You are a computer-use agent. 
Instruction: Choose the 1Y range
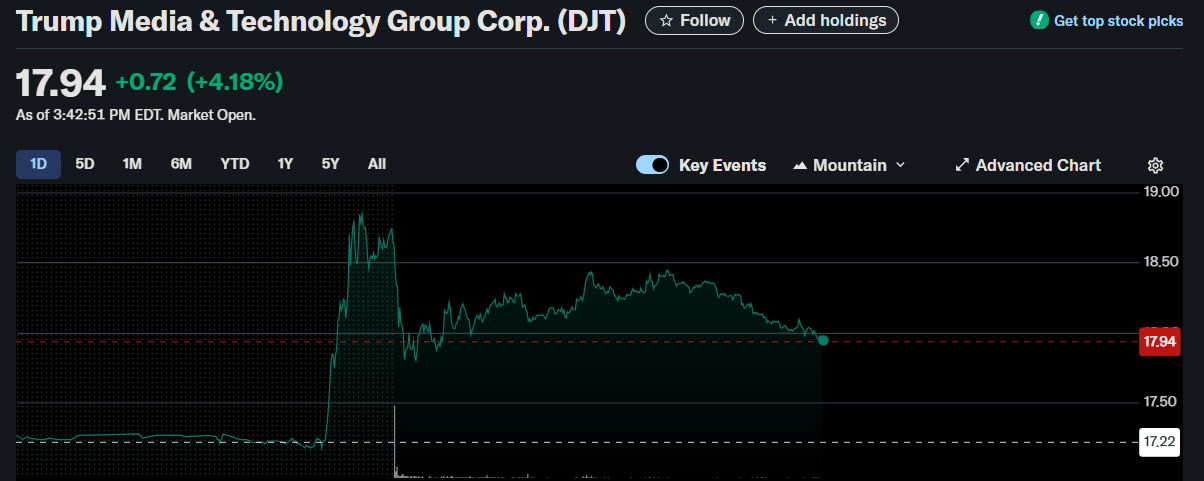(x=285, y=164)
